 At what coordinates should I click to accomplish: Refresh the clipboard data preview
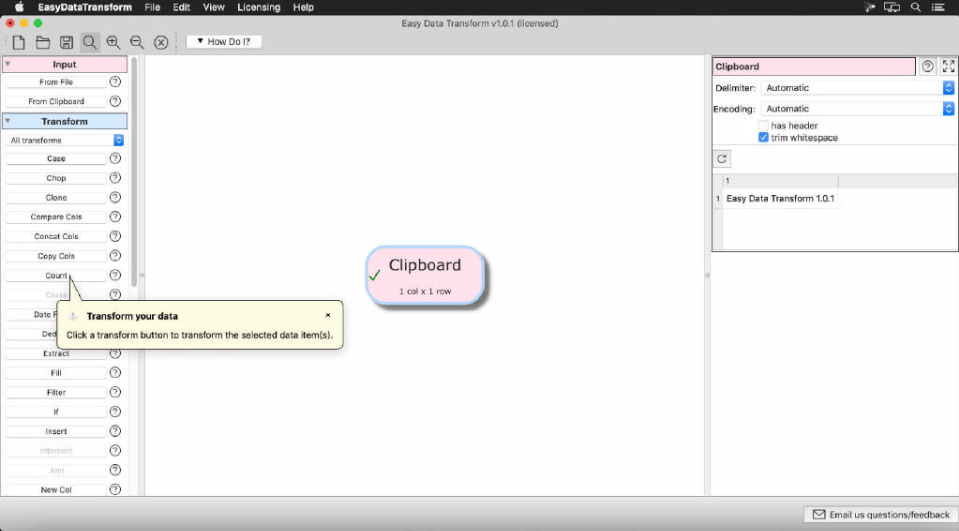(722, 159)
